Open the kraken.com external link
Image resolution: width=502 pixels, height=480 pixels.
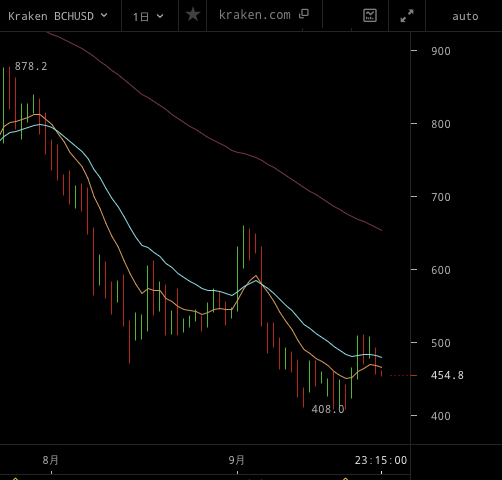click(263, 15)
